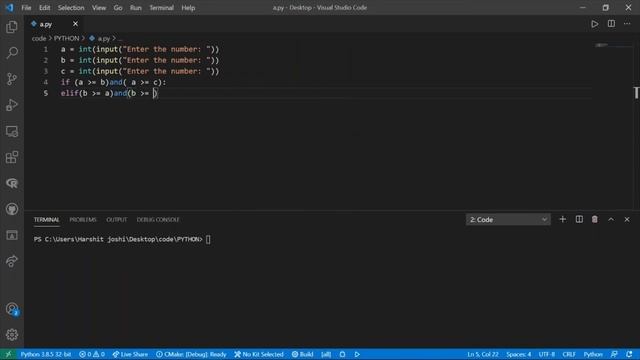Change indentation via Spaces: 4
This screenshot has width=640, height=360.
[x=519, y=354]
